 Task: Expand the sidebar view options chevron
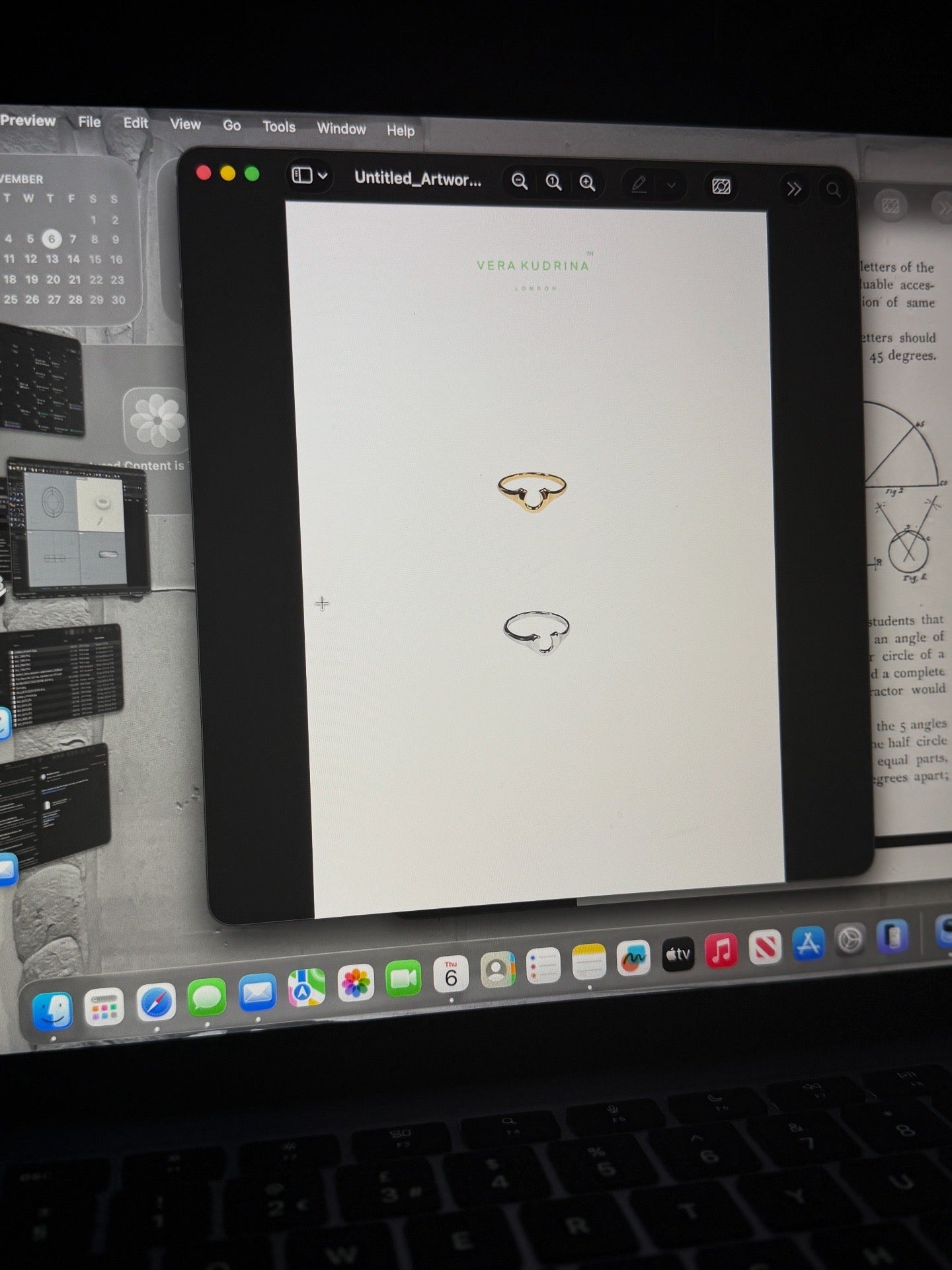(323, 176)
